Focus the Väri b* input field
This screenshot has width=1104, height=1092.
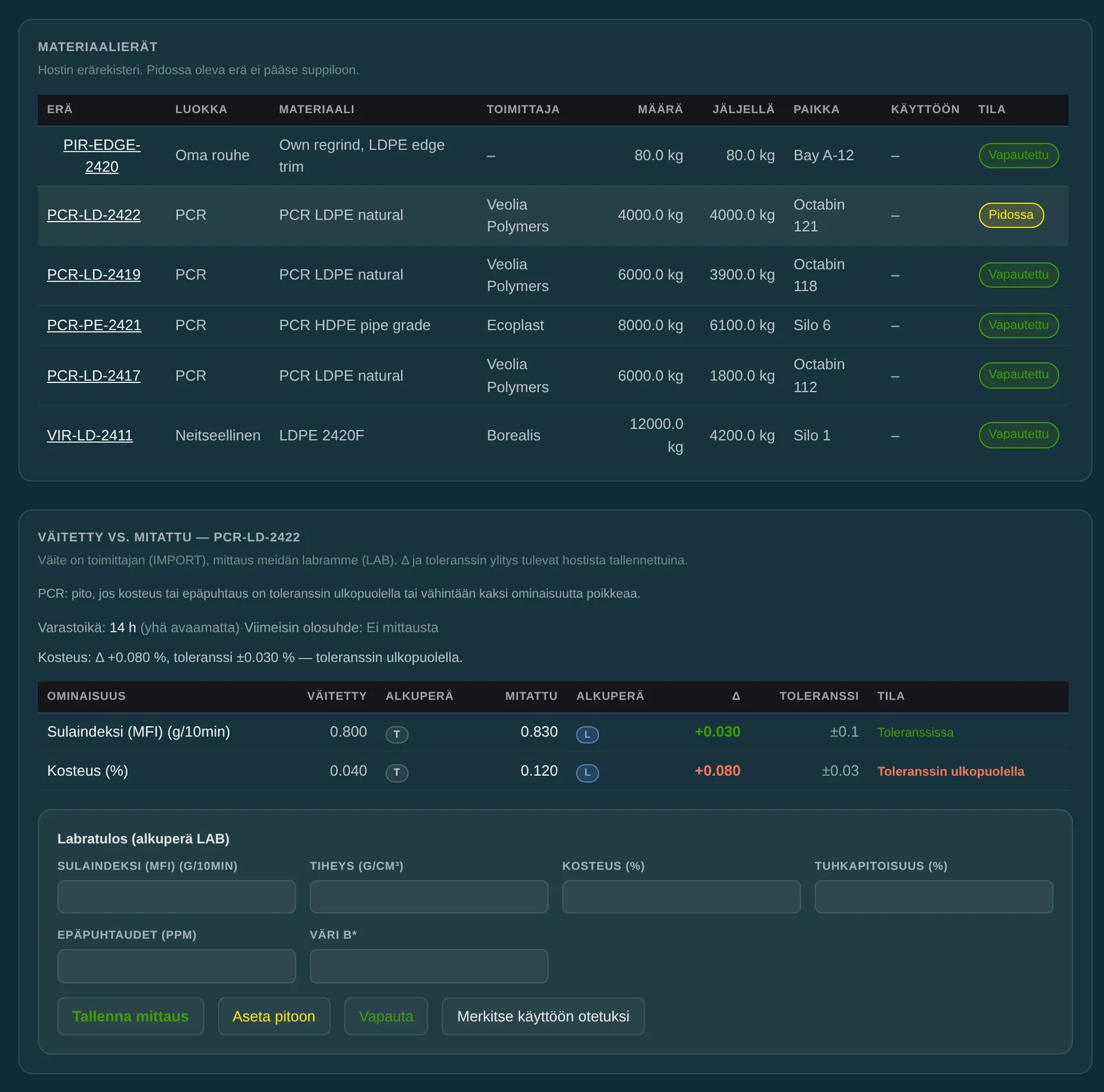click(429, 966)
